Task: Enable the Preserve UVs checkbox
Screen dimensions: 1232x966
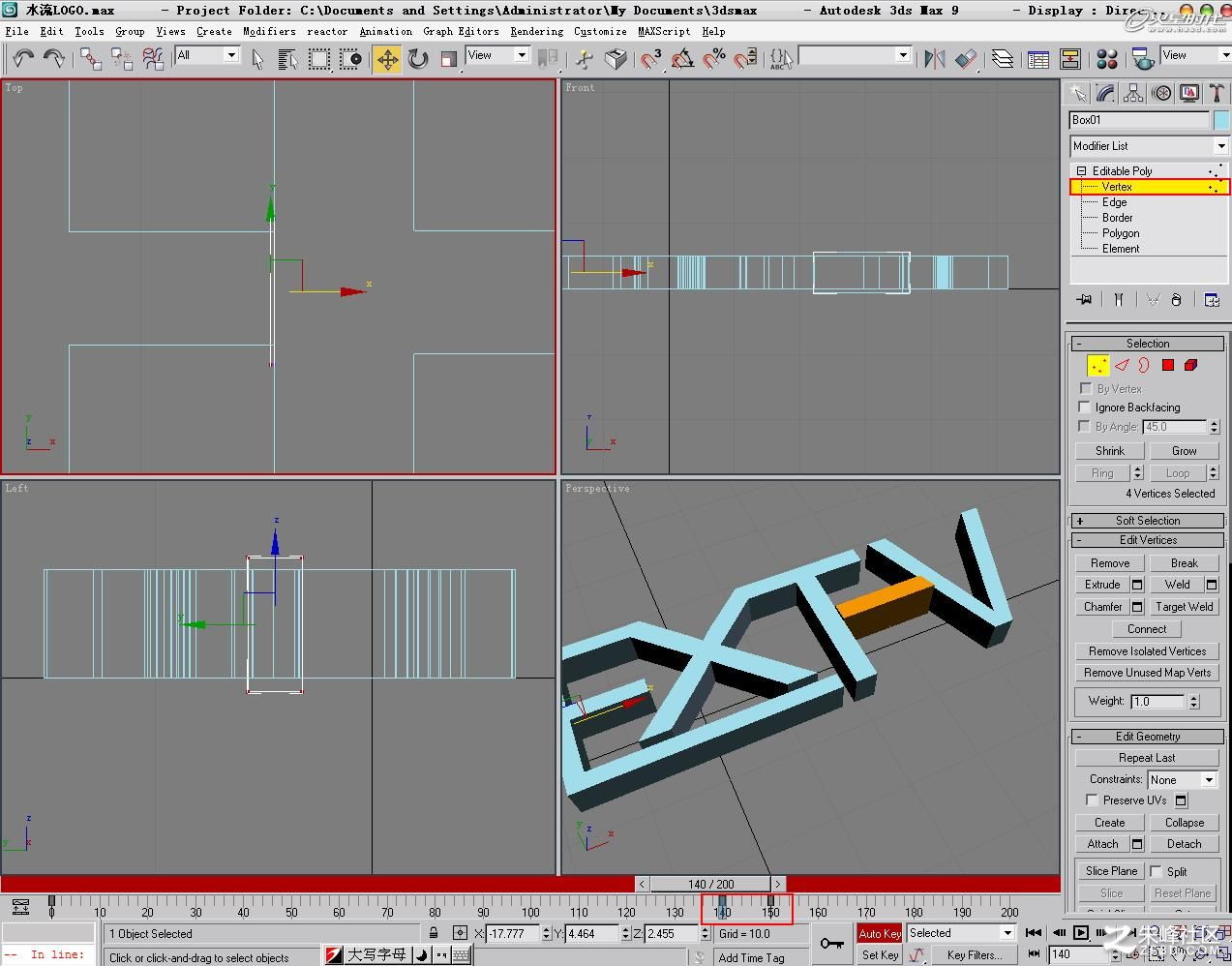Action: [x=1092, y=800]
